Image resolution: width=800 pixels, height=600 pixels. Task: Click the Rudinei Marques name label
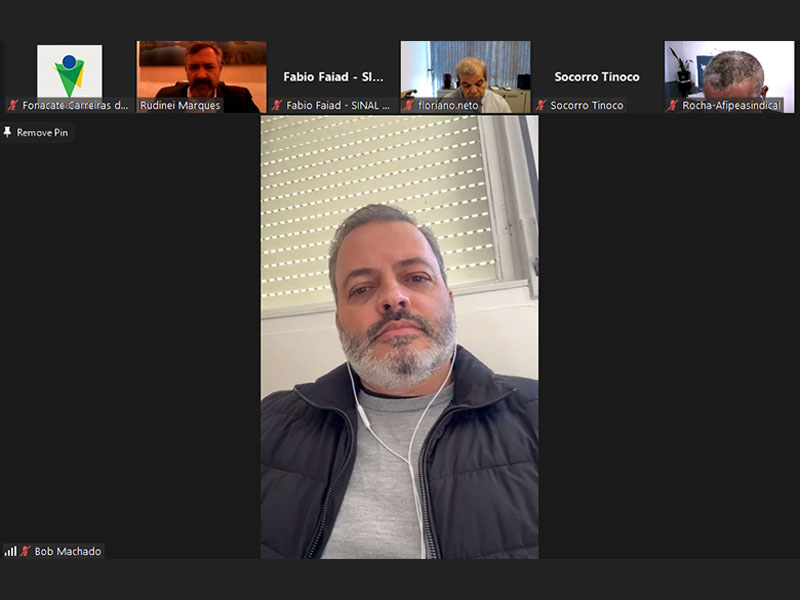coord(180,105)
